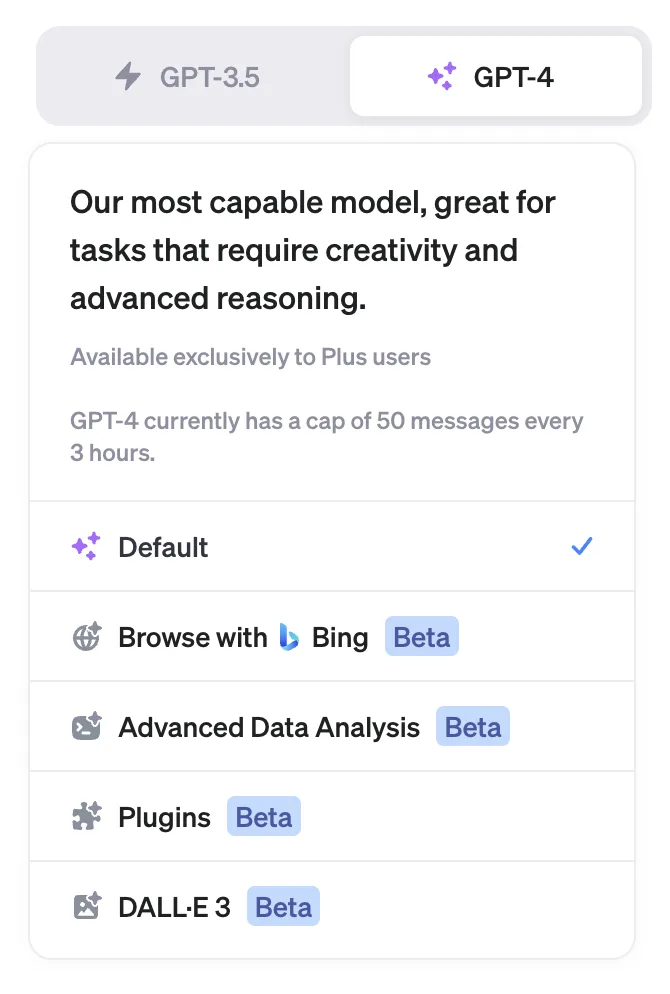
Task: Switch to the GPT-3.5 model tab
Action: [x=190, y=77]
